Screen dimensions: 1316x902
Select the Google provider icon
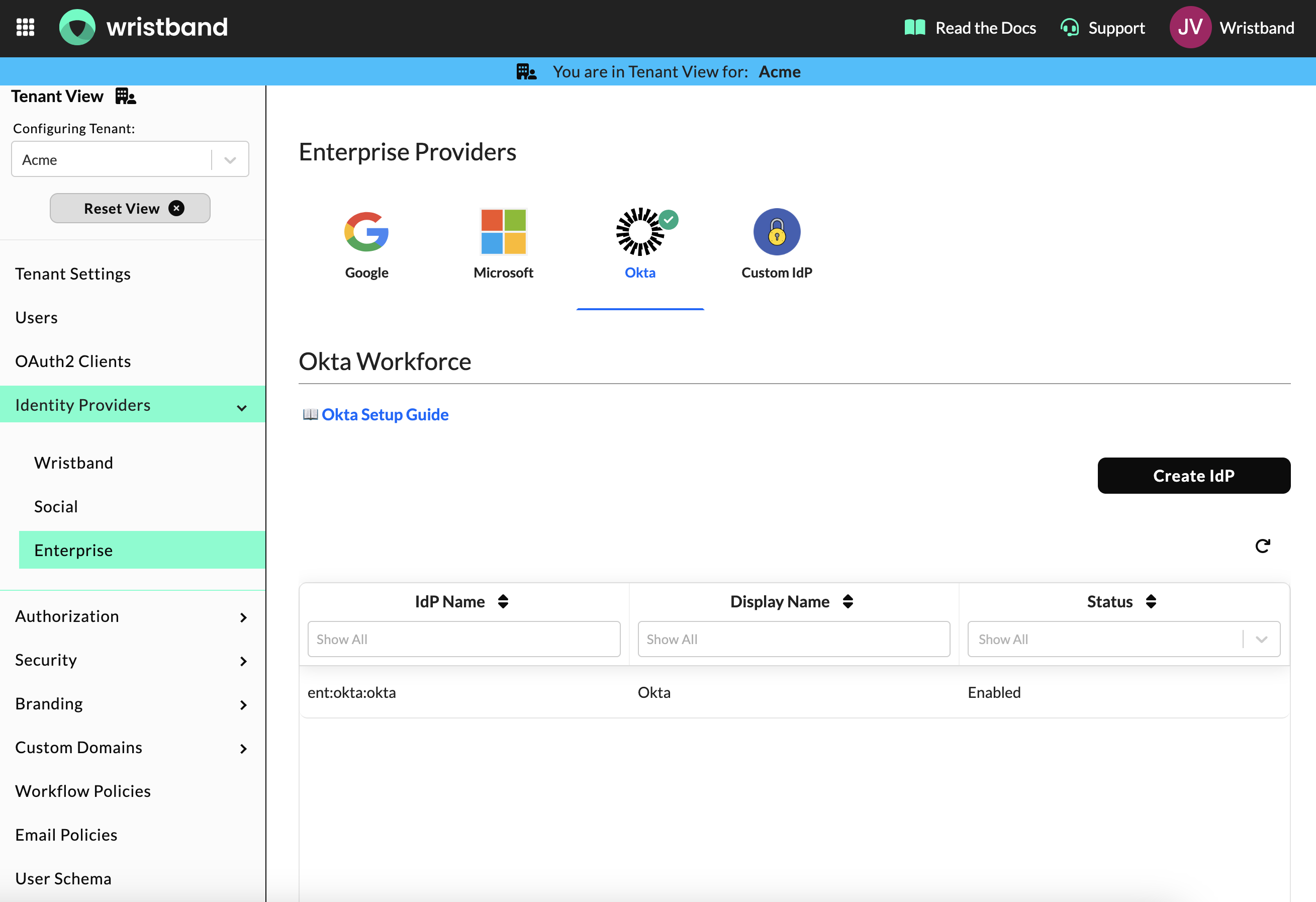click(366, 232)
